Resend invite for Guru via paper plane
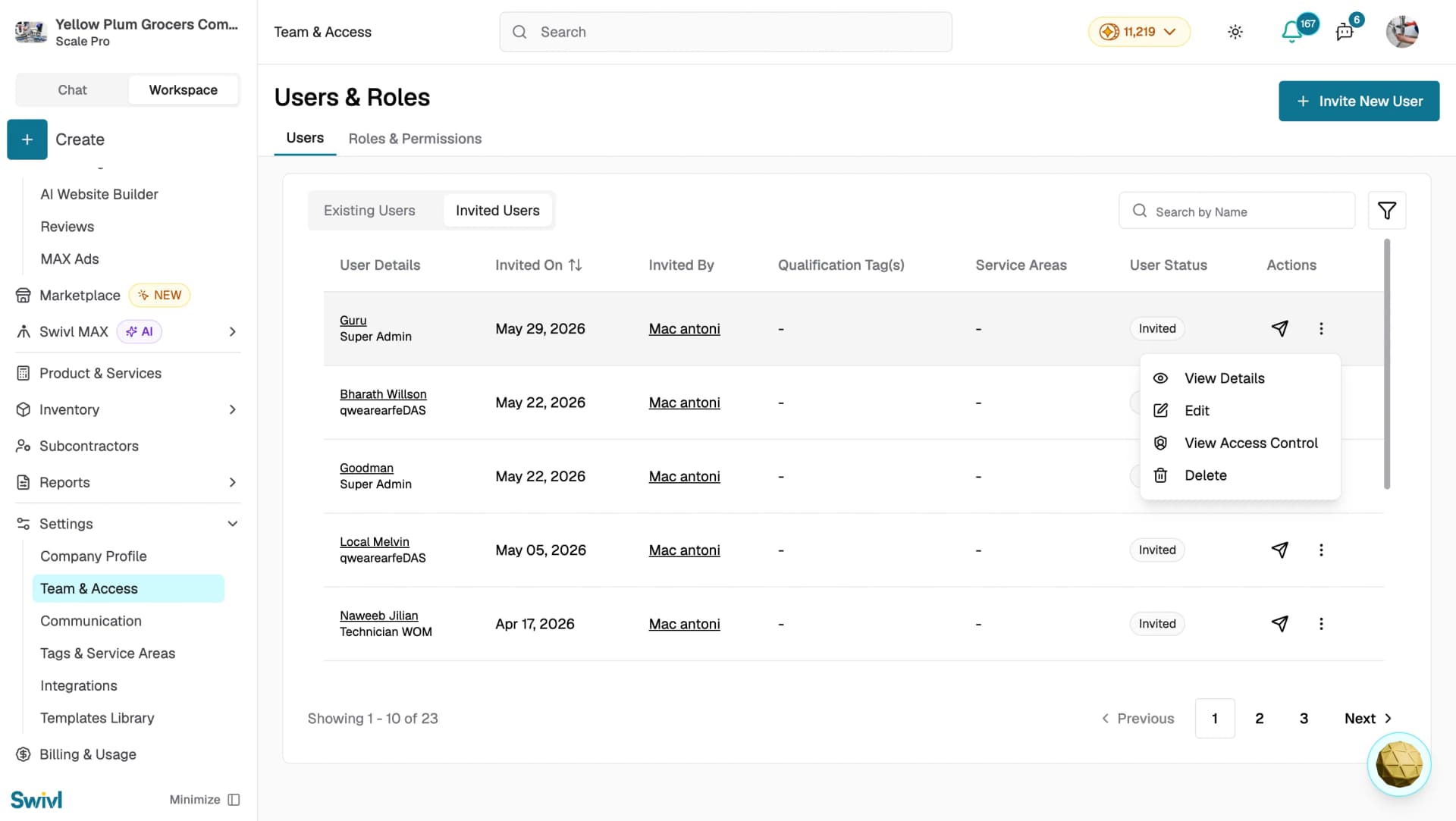This screenshot has width=1456, height=821. [x=1280, y=328]
